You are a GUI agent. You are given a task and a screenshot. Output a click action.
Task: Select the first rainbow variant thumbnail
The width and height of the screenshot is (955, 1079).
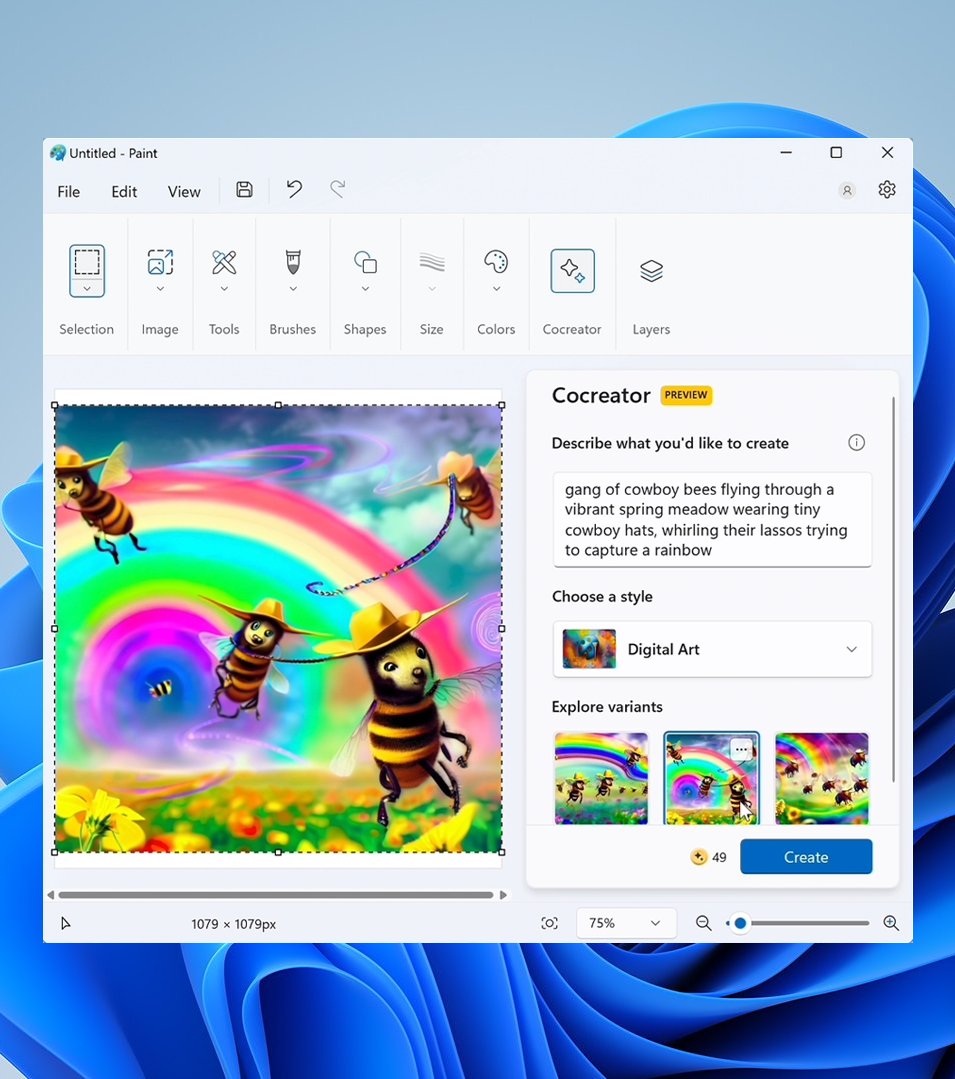[601, 778]
